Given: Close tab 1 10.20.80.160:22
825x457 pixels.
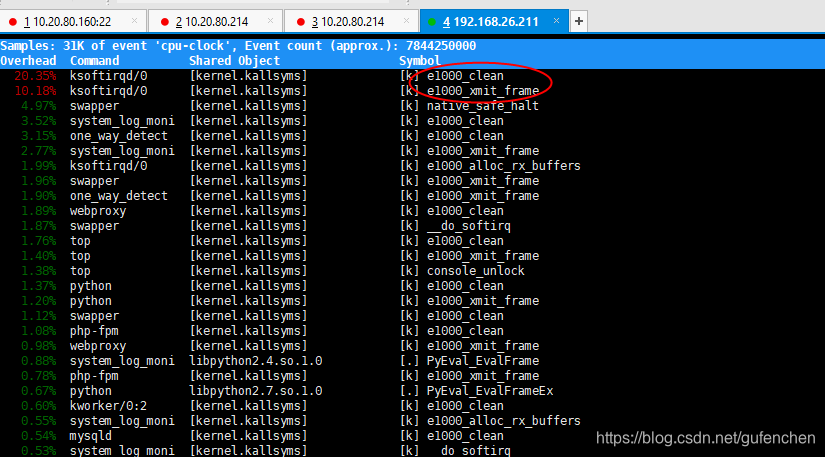Looking at the screenshot, I should pyautogui.click(x=134, y=21).
